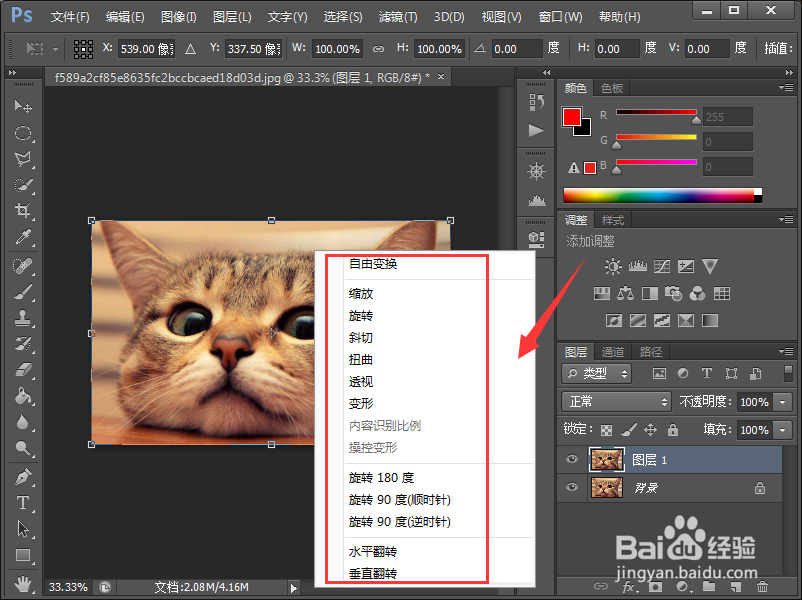Viewport: 802px width, 600px height.
Task: Add a Brightness/Contrast adjustment
Action: (x=614, y=266)
